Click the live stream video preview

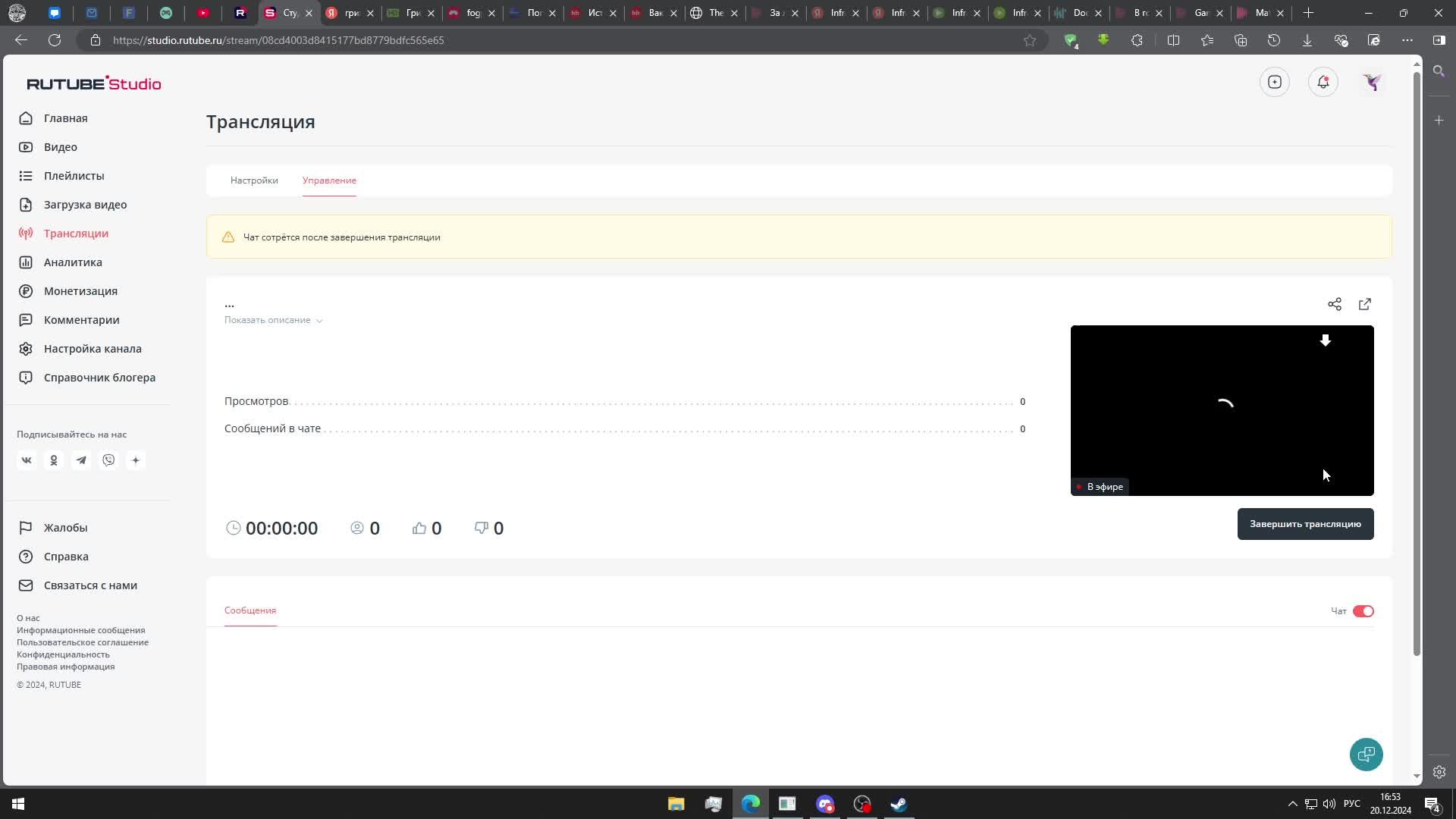tap(1222, 410)
